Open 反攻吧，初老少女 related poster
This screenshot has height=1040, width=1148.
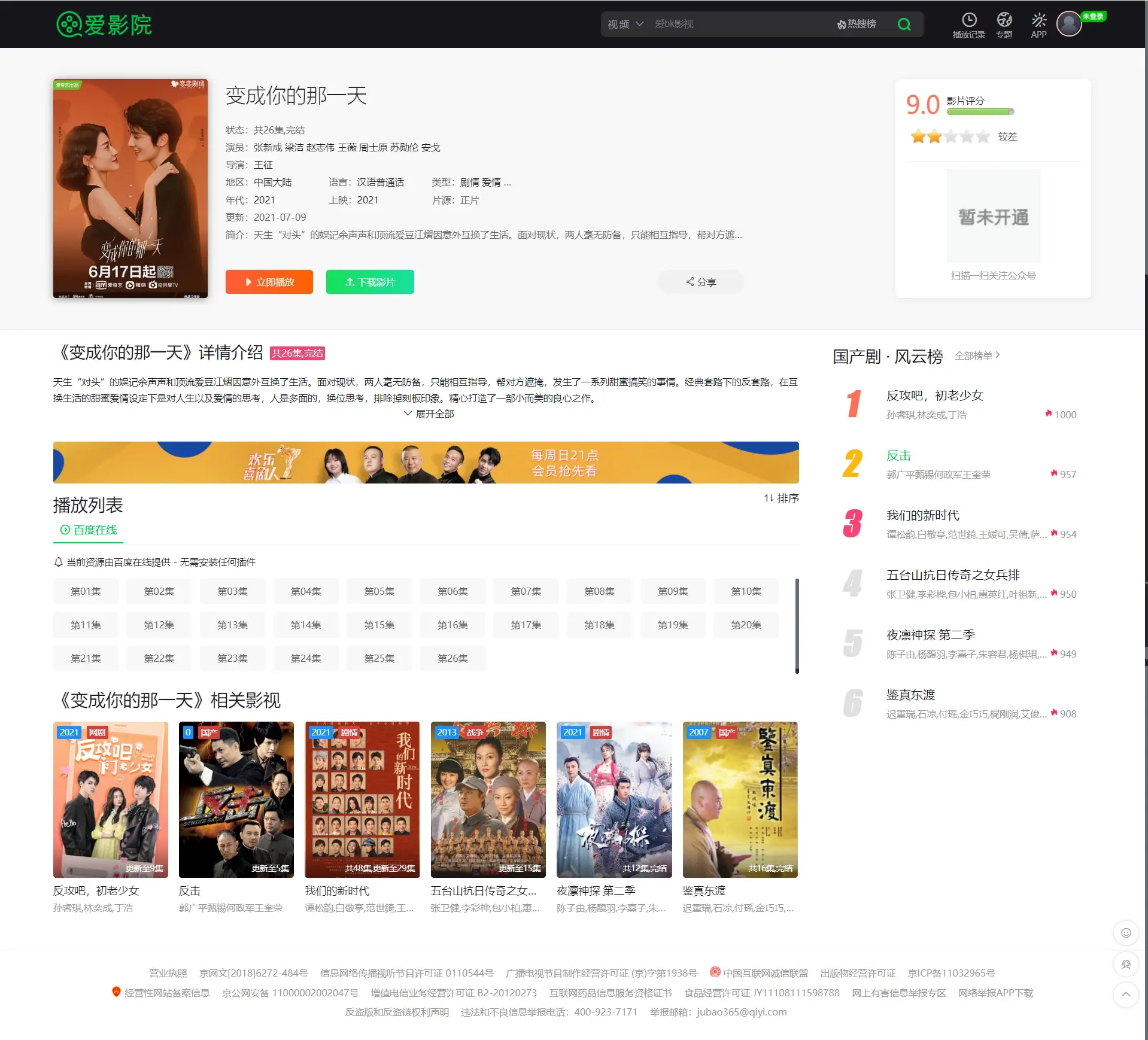click(111, 799)
